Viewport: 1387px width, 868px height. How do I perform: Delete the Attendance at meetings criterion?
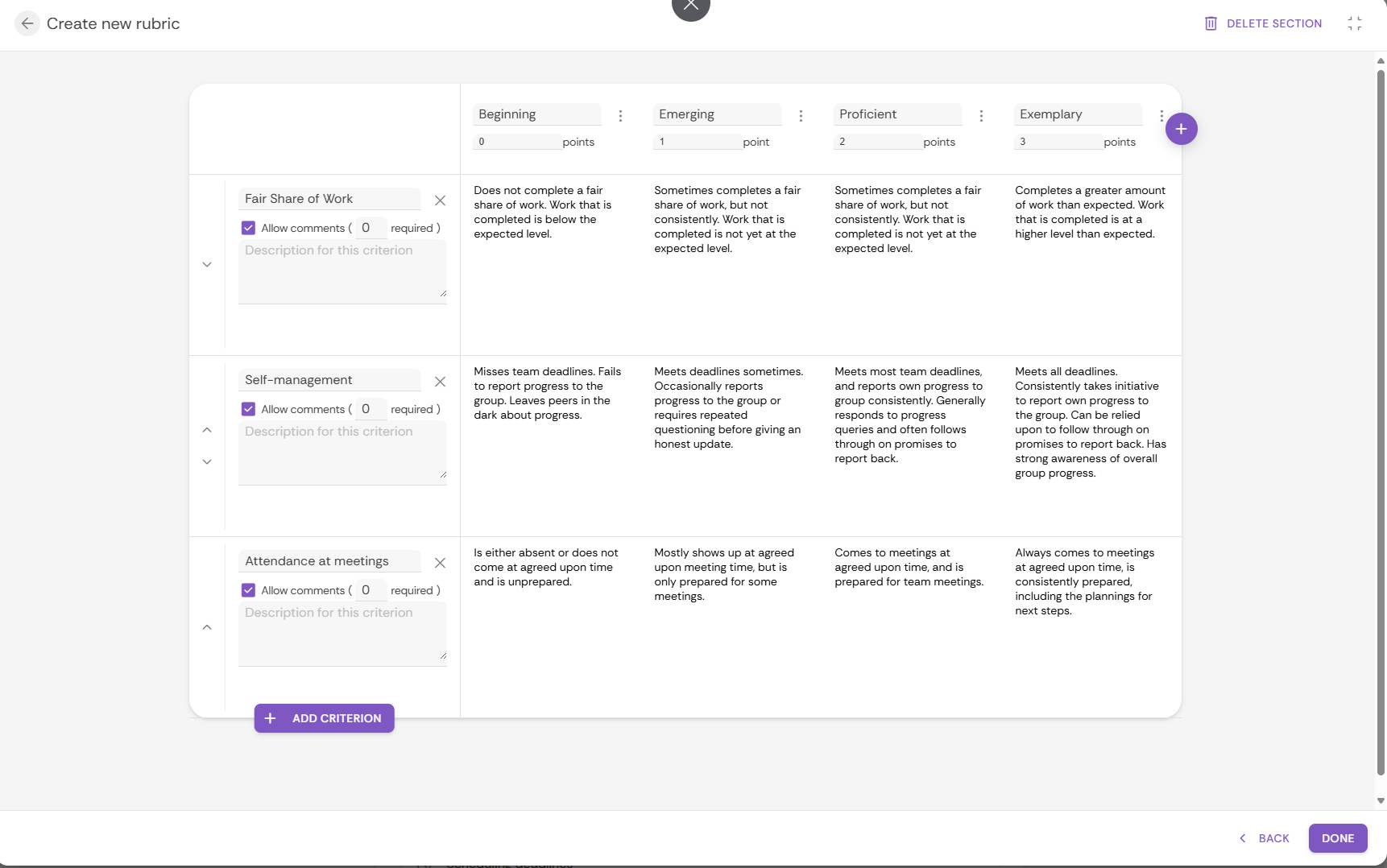pyautogui.click(x=440, y=563)
